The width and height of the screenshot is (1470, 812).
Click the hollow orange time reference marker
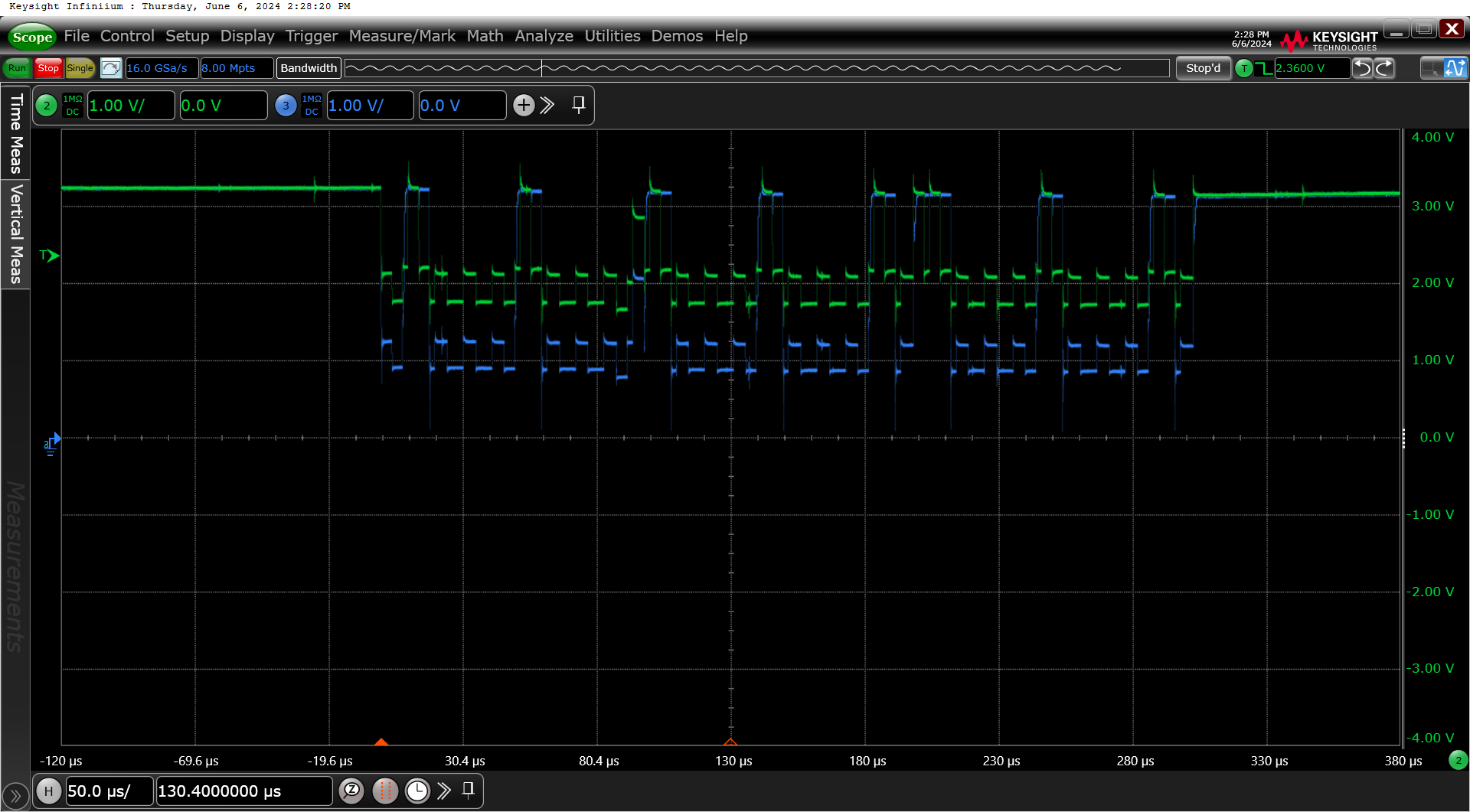pos(730,742)
